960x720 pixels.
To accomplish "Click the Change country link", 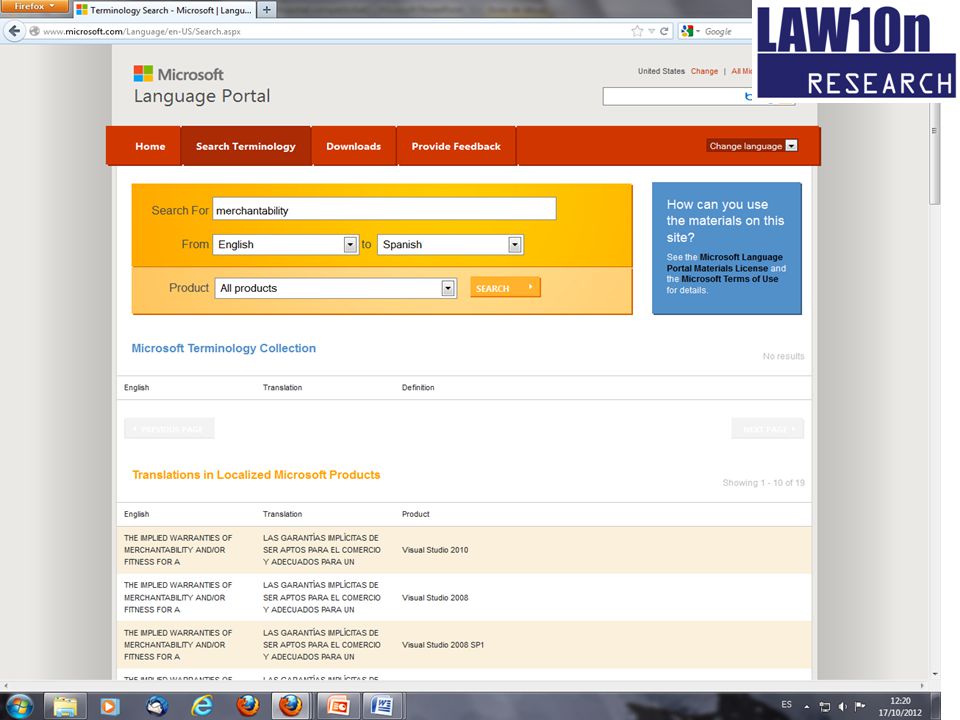I will (704, 71).
